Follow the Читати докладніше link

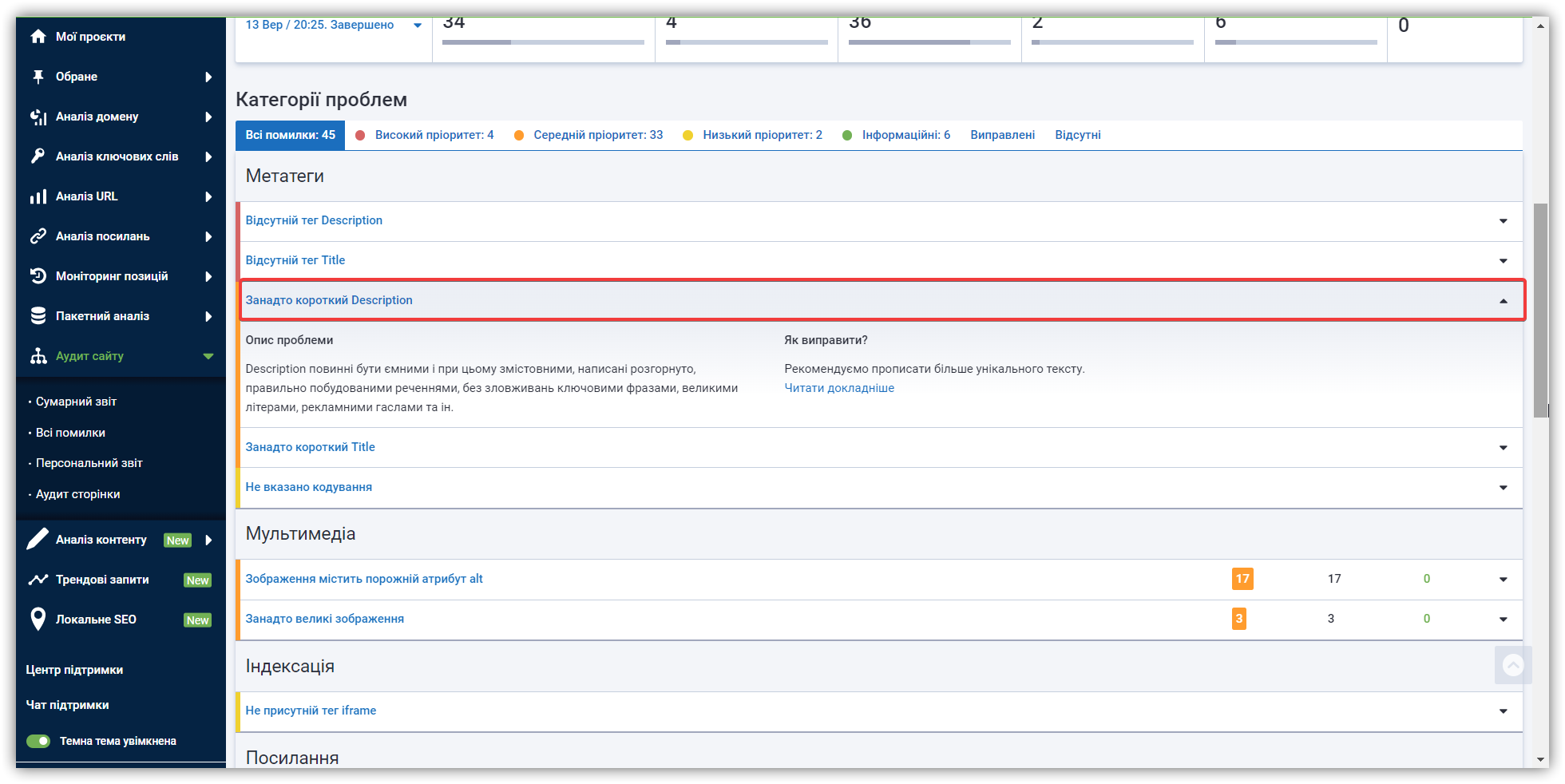[x=839, y=388]
